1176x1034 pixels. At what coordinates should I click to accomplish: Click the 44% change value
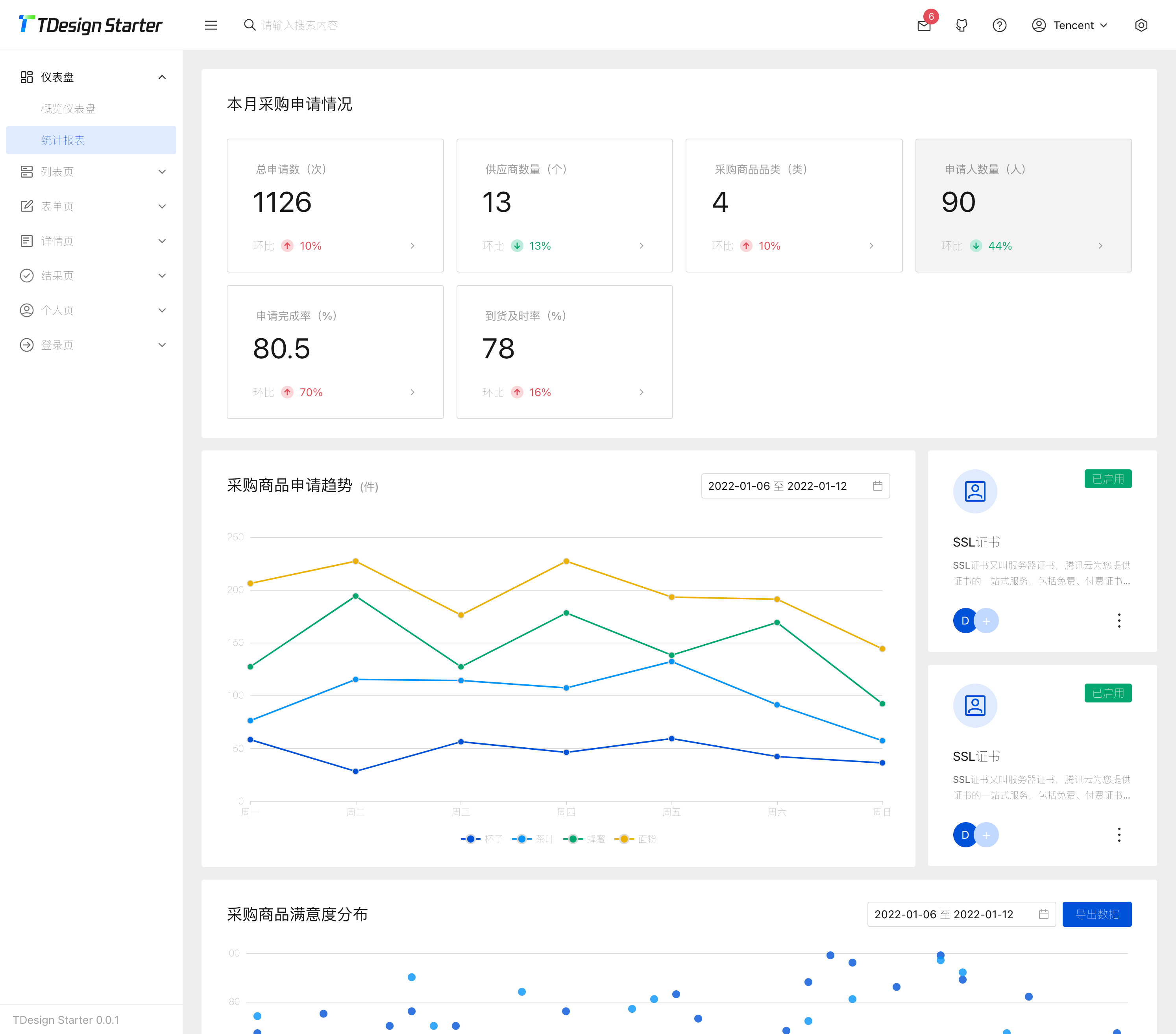point(1000,246)
